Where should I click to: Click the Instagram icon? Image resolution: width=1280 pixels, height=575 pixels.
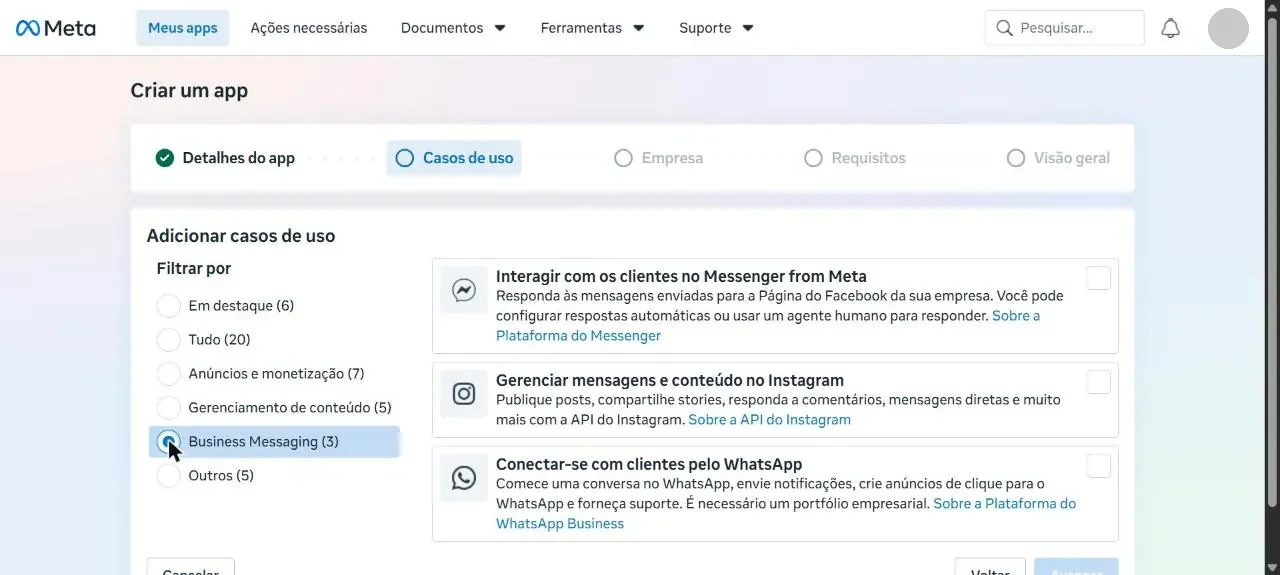pos(464,394)
